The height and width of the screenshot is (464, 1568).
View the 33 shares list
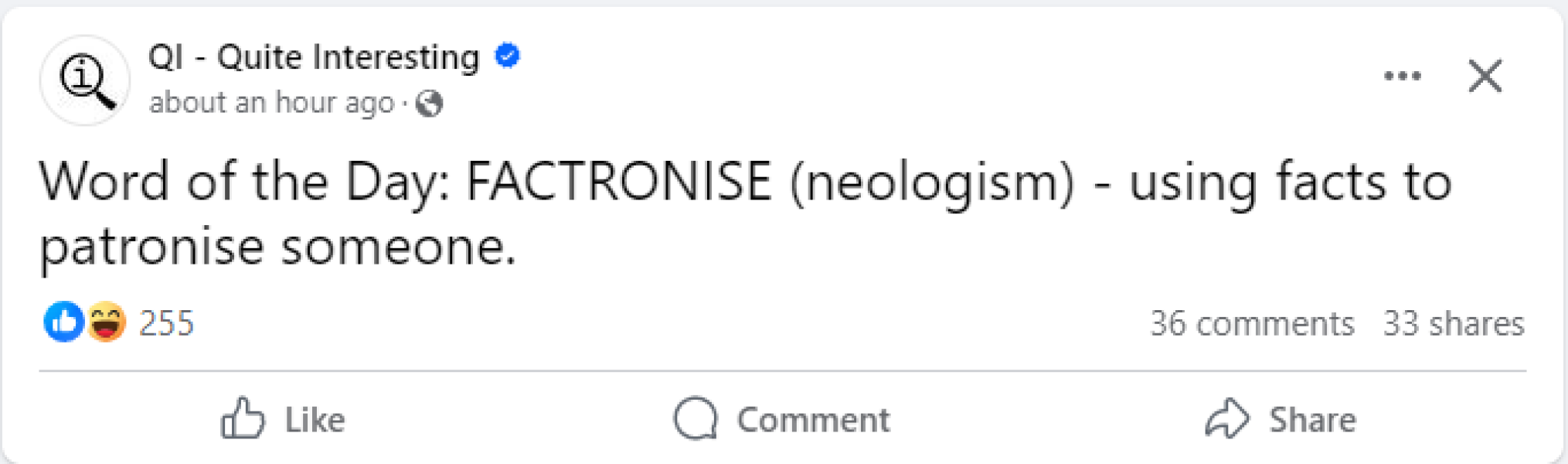click(1453, 323)
